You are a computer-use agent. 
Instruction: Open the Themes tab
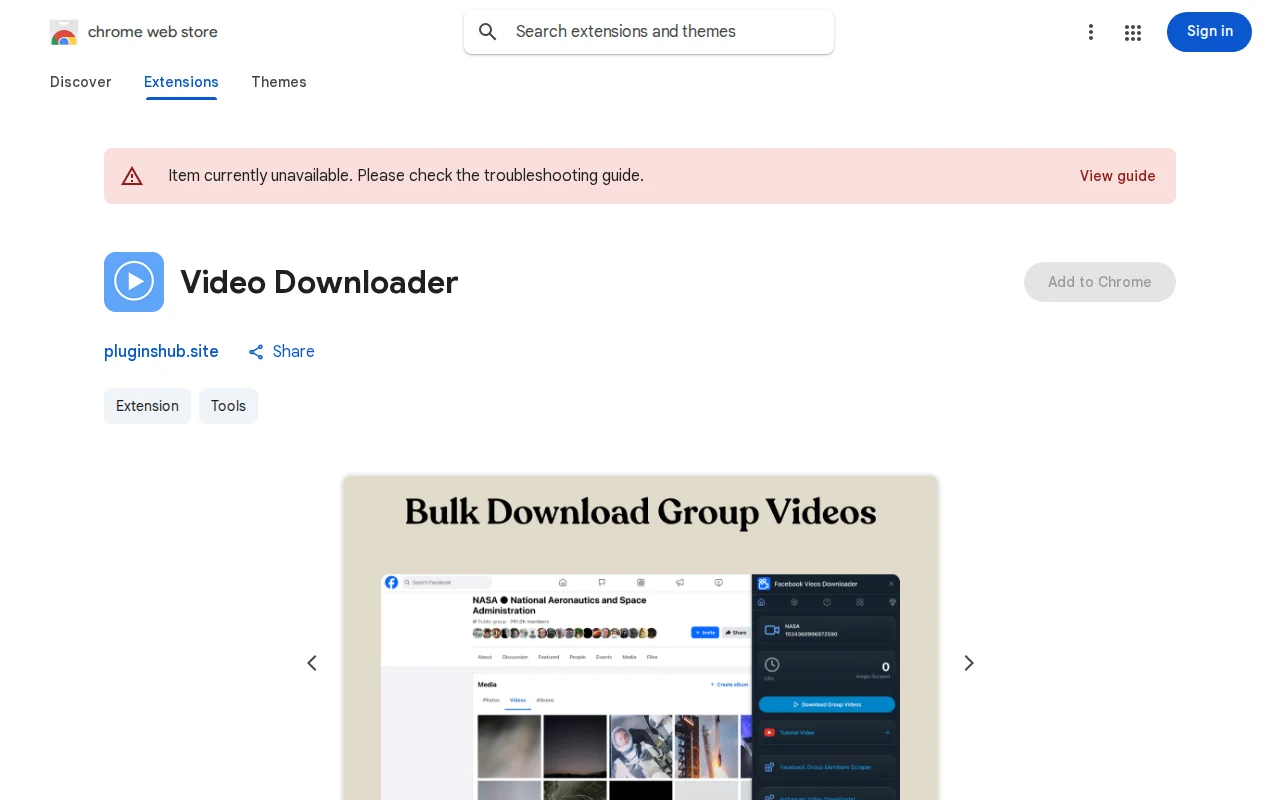[x=279, y=82]
